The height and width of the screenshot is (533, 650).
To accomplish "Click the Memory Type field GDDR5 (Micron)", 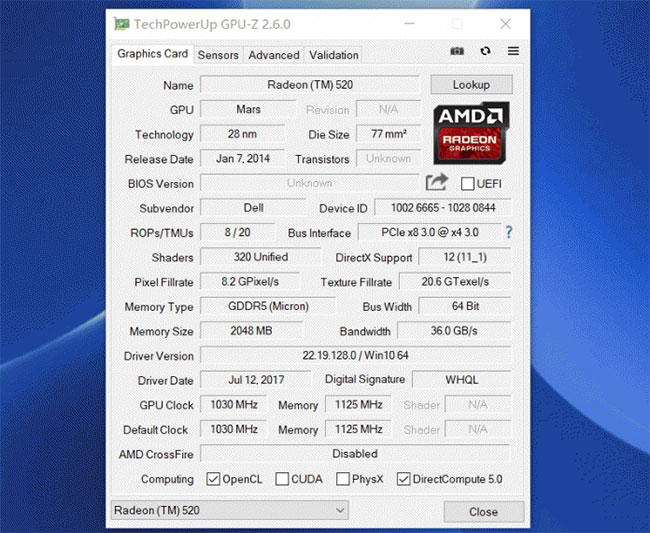I will pos(268,306).
